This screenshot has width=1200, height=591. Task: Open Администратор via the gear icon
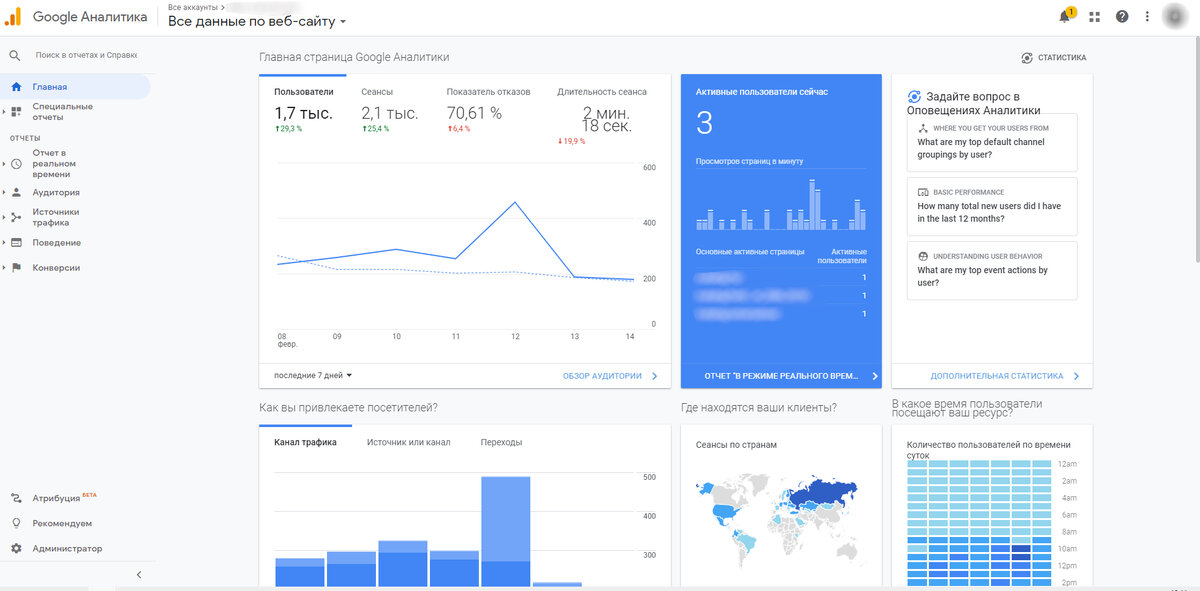tap(16, 548)
